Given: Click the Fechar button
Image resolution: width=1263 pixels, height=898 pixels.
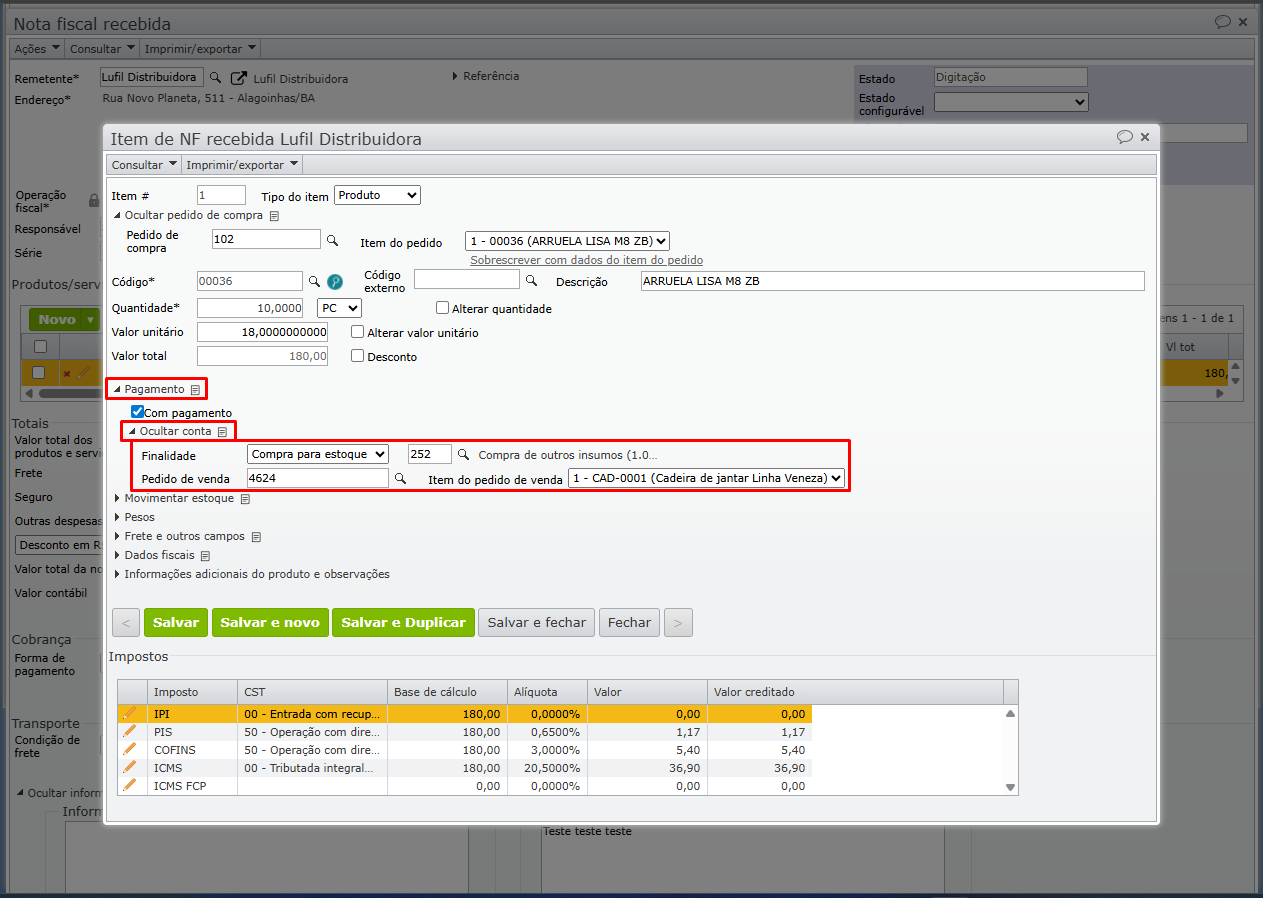Looking at the screenshot, I should point(630,622).
